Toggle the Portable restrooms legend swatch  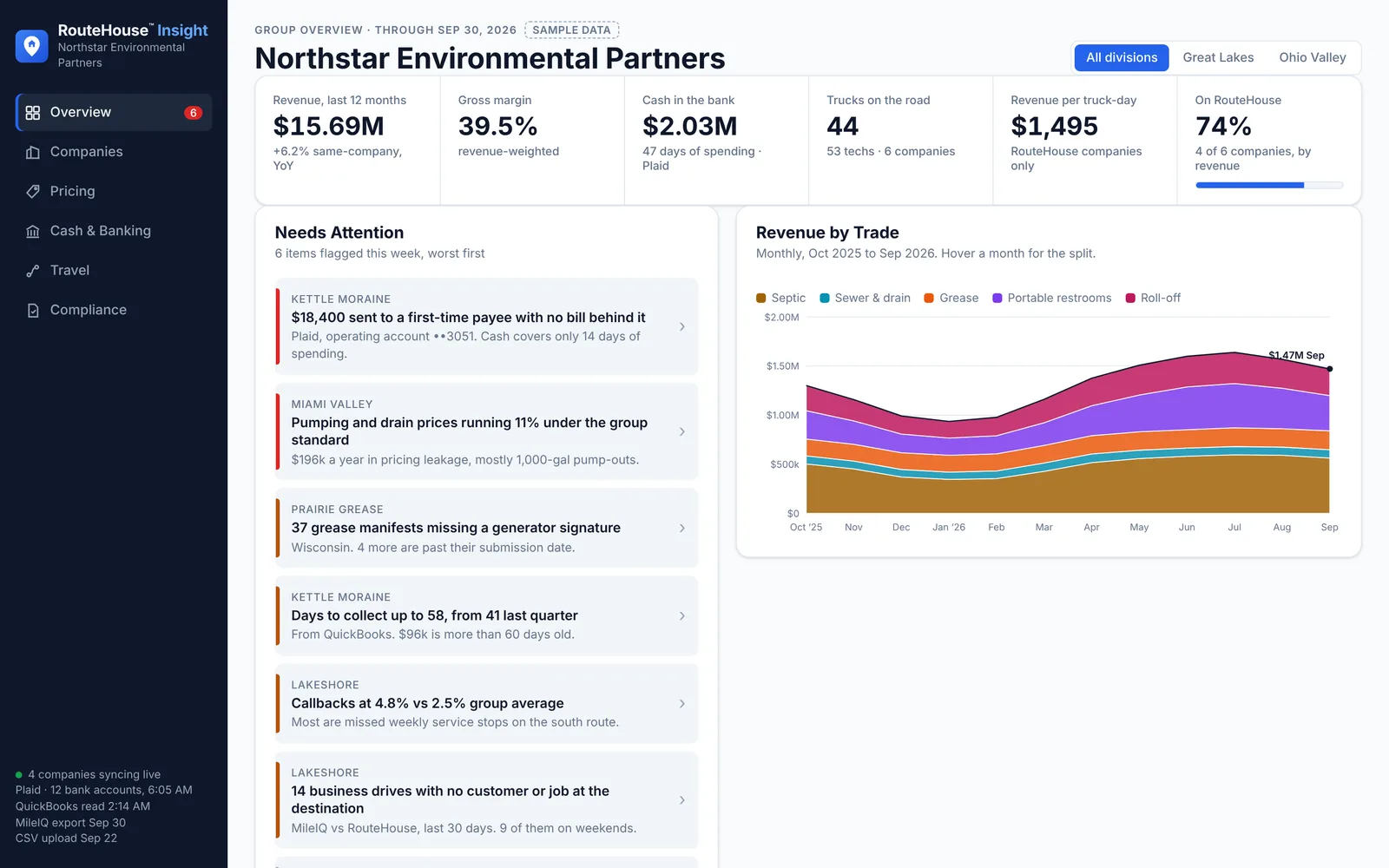coord(997,299)
